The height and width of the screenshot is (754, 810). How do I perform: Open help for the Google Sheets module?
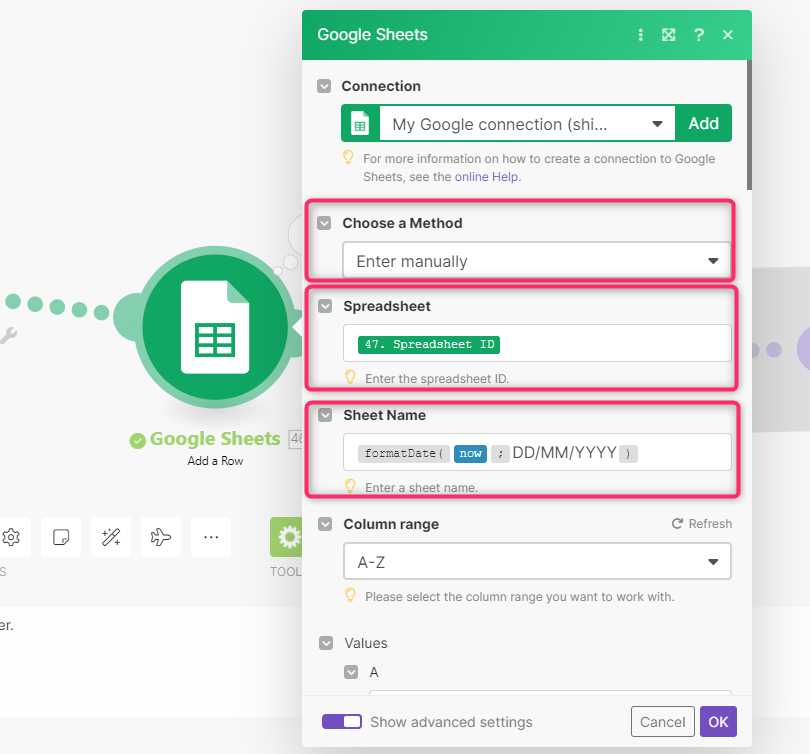(699, 34)
